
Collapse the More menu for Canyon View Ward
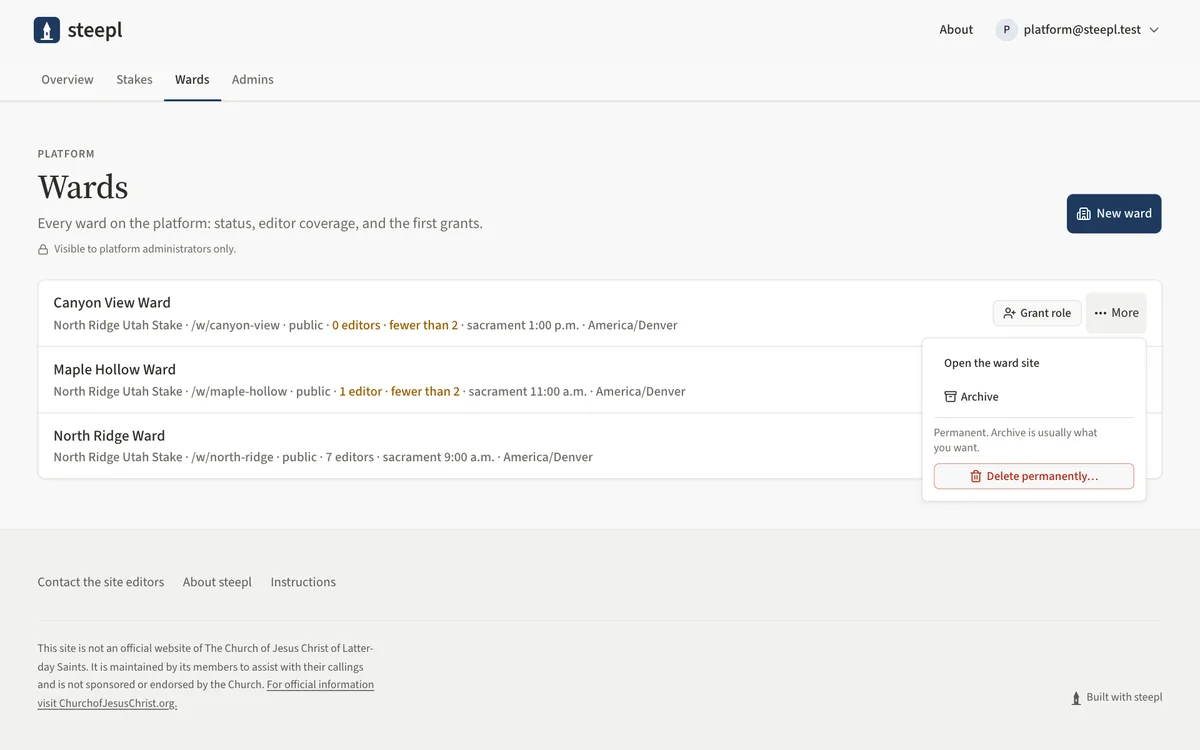[x=1116, y=313]
